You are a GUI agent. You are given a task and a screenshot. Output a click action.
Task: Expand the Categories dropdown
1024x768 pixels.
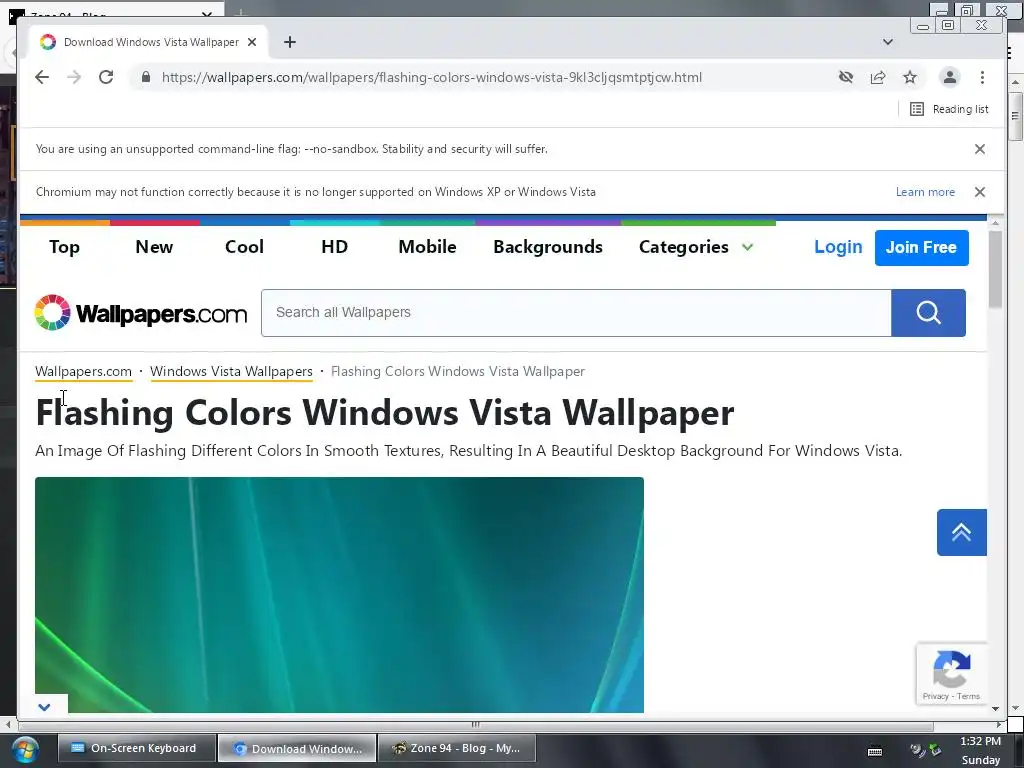(x=696, y=247)
